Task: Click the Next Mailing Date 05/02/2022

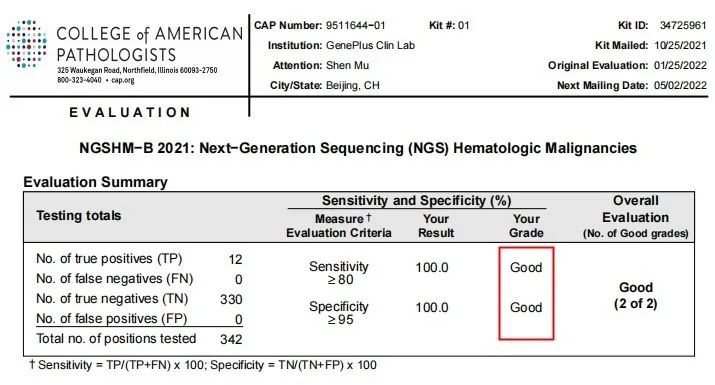Action: (680, 85)
